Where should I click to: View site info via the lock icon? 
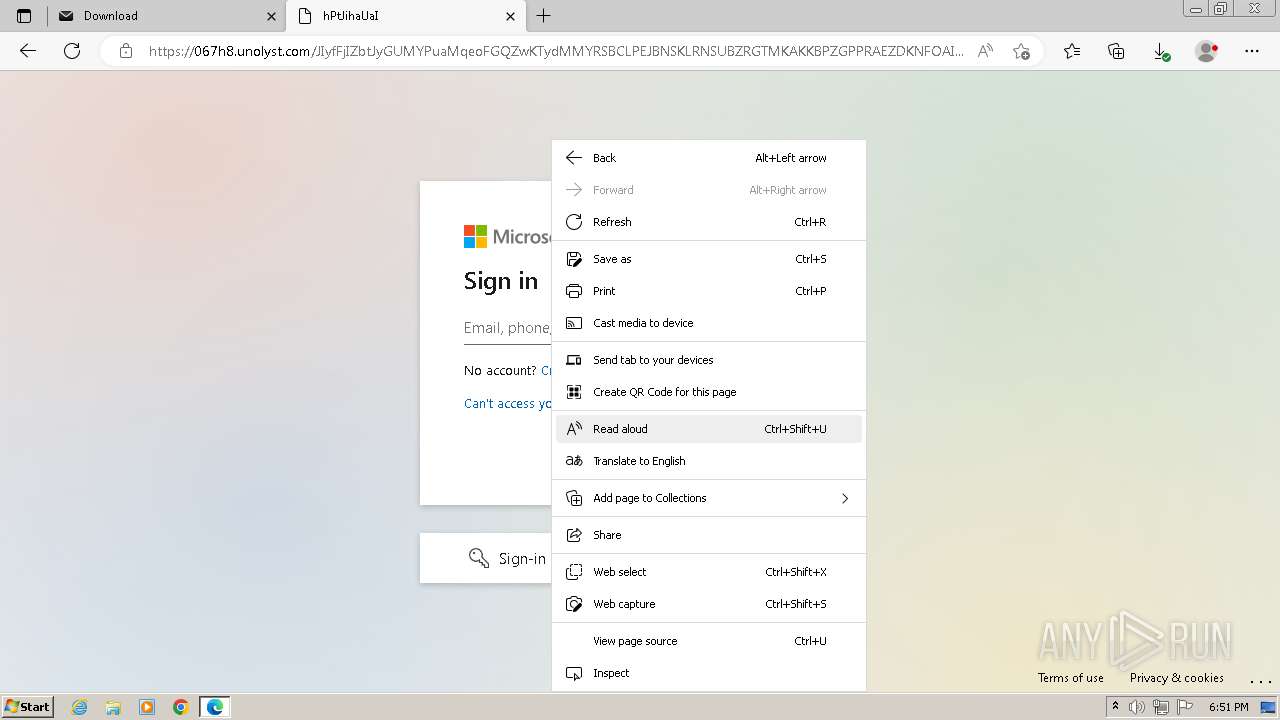click(125, 51)
